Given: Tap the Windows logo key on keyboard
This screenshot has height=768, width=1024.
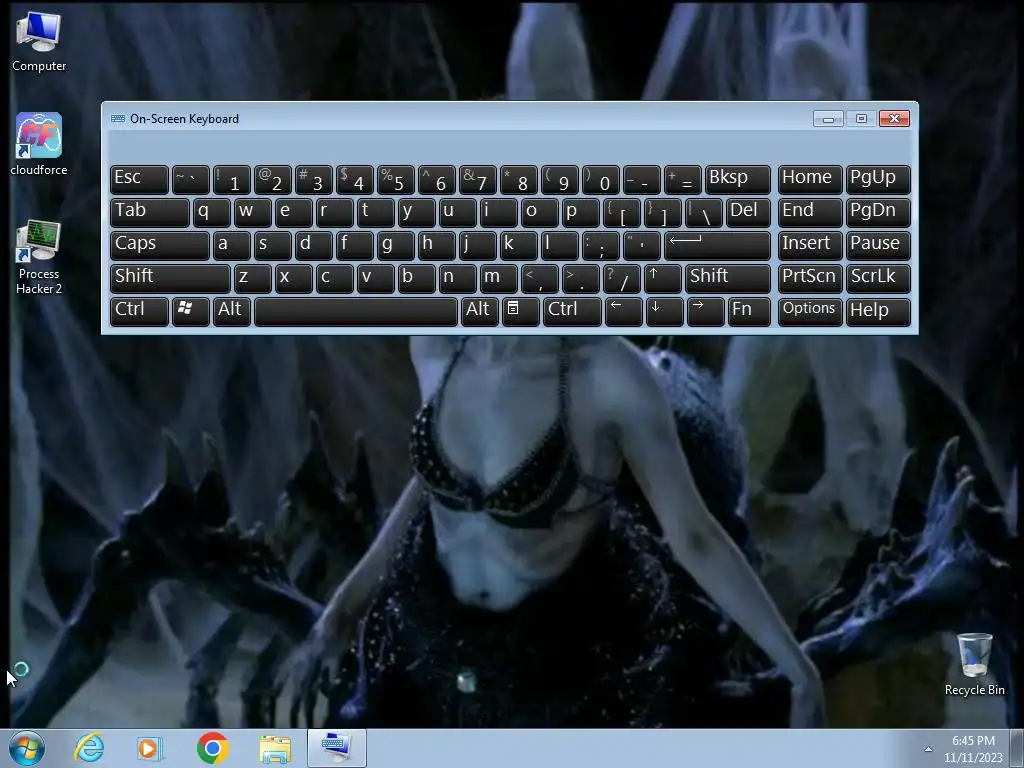Looking at the screenshot, I should click(x=190, y=311).
